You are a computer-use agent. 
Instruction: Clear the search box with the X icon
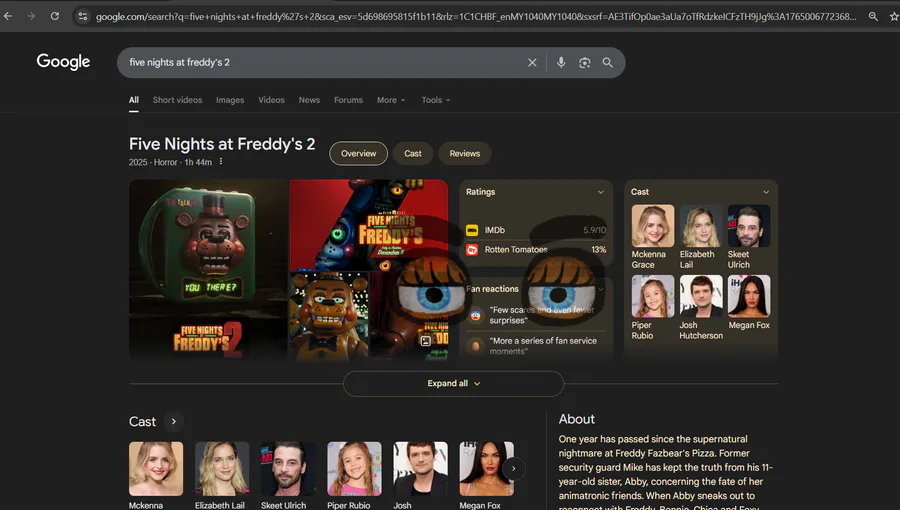click(532, 63)
